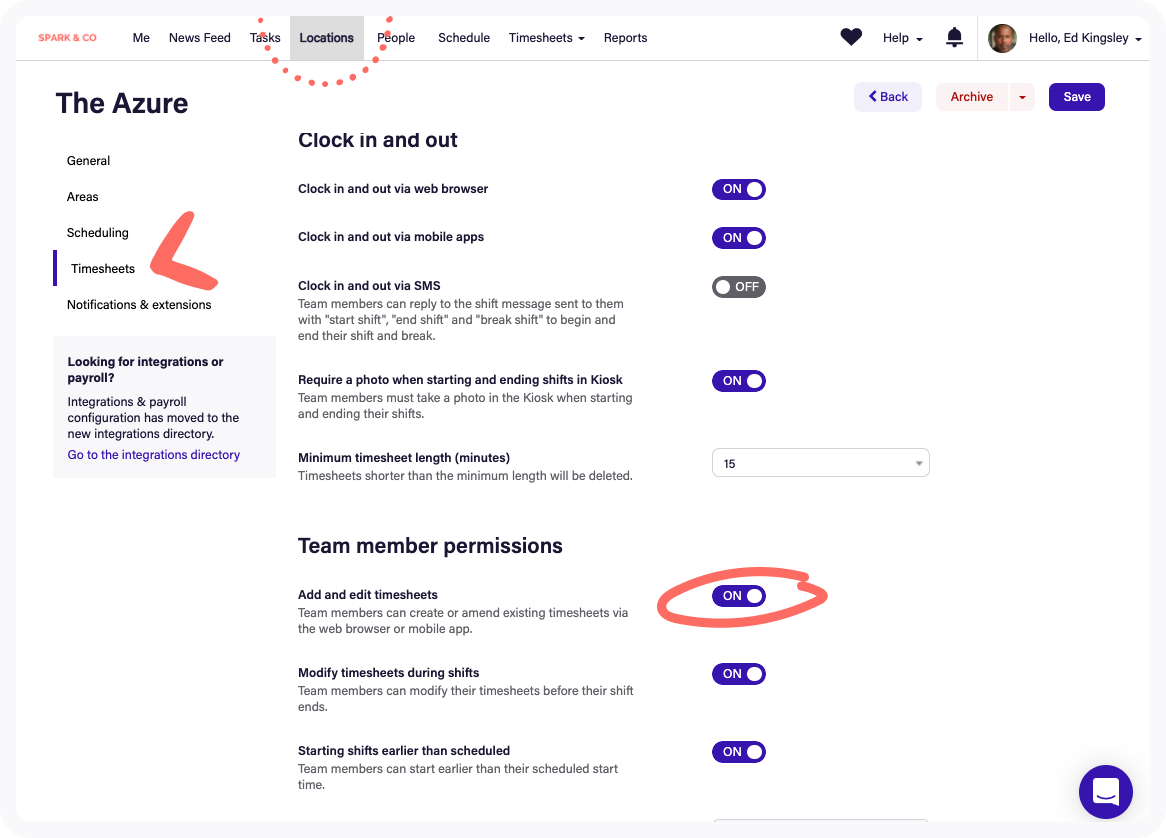Go to the Schedule menu item
1166x838 pixels.
tap(464, 38)
